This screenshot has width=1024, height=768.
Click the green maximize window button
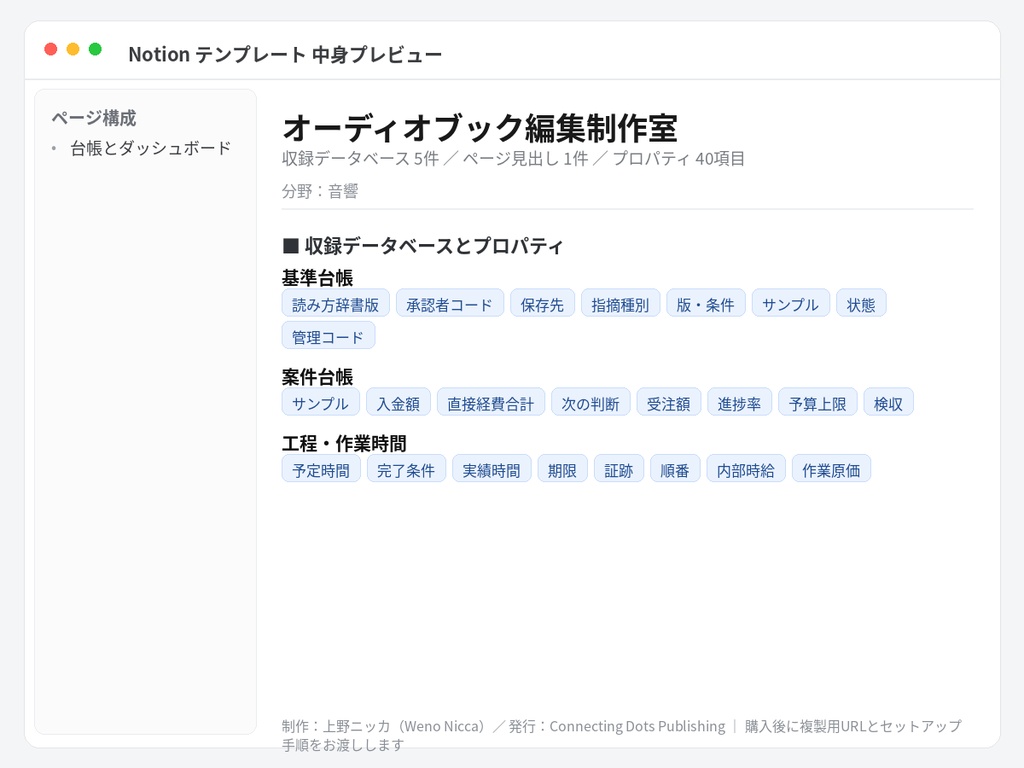tap(95, 49)
